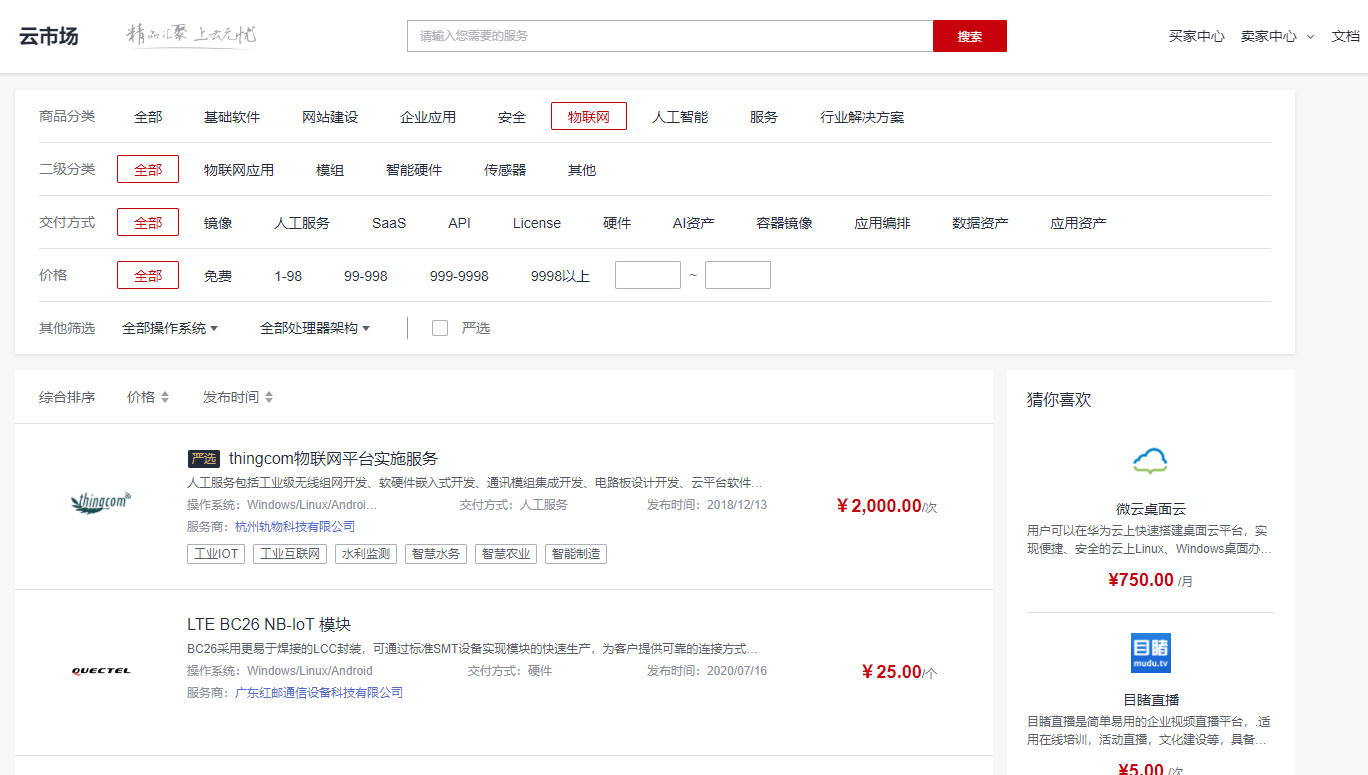Select 免费 price filter option
Viewport: 1368px width, 775px height.
217,276
